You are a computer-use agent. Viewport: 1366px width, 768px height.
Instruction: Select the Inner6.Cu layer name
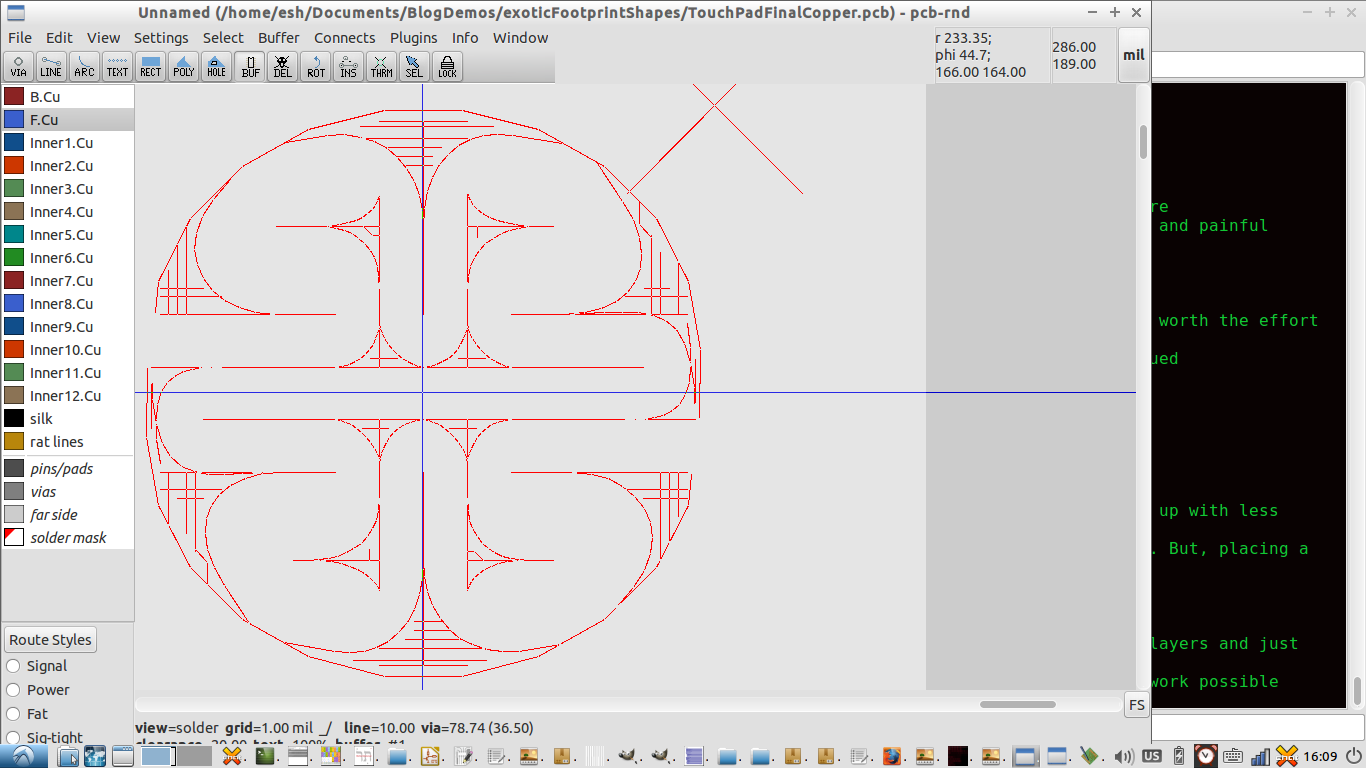tap(62, 258)
